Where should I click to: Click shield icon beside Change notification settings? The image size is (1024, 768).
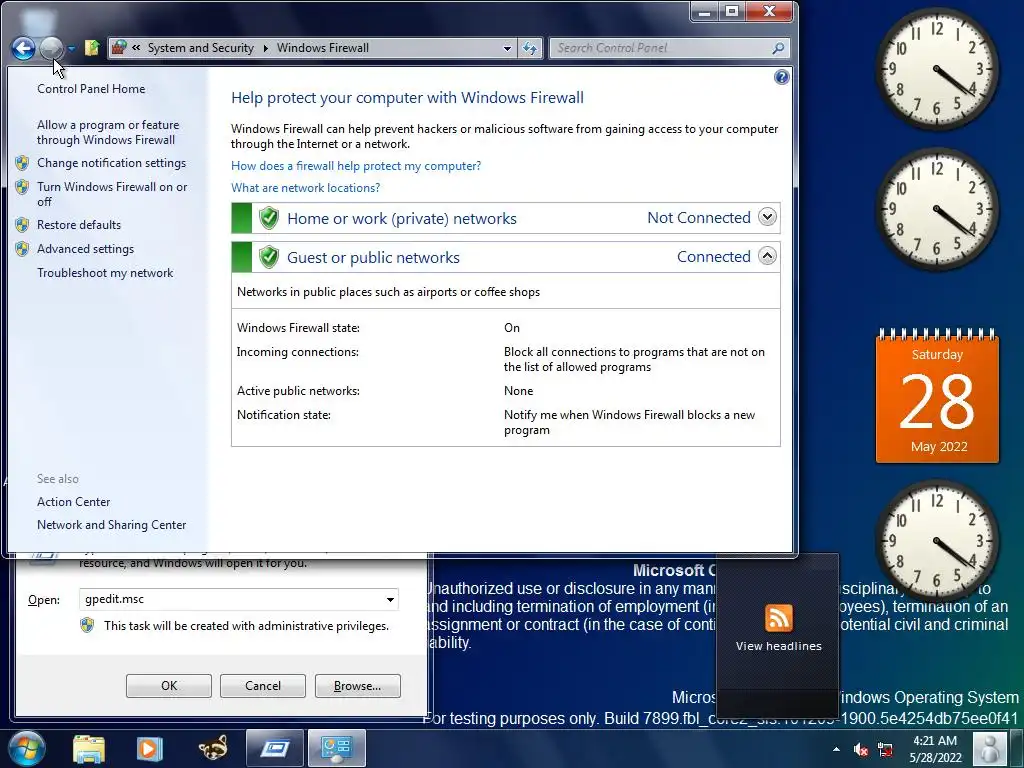click(x=22, y=163)
